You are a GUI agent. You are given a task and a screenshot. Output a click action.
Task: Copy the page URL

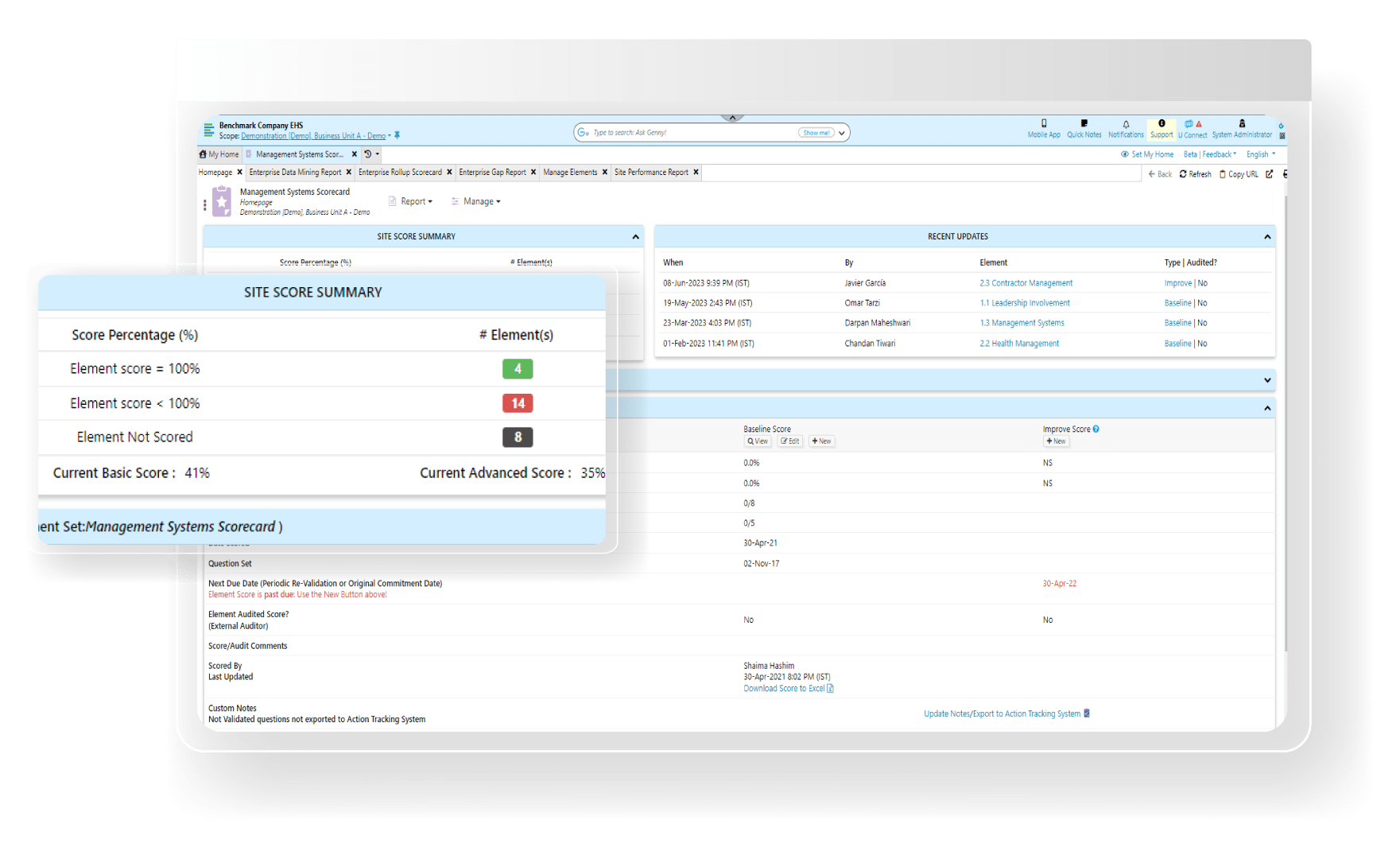[1240, 173]
